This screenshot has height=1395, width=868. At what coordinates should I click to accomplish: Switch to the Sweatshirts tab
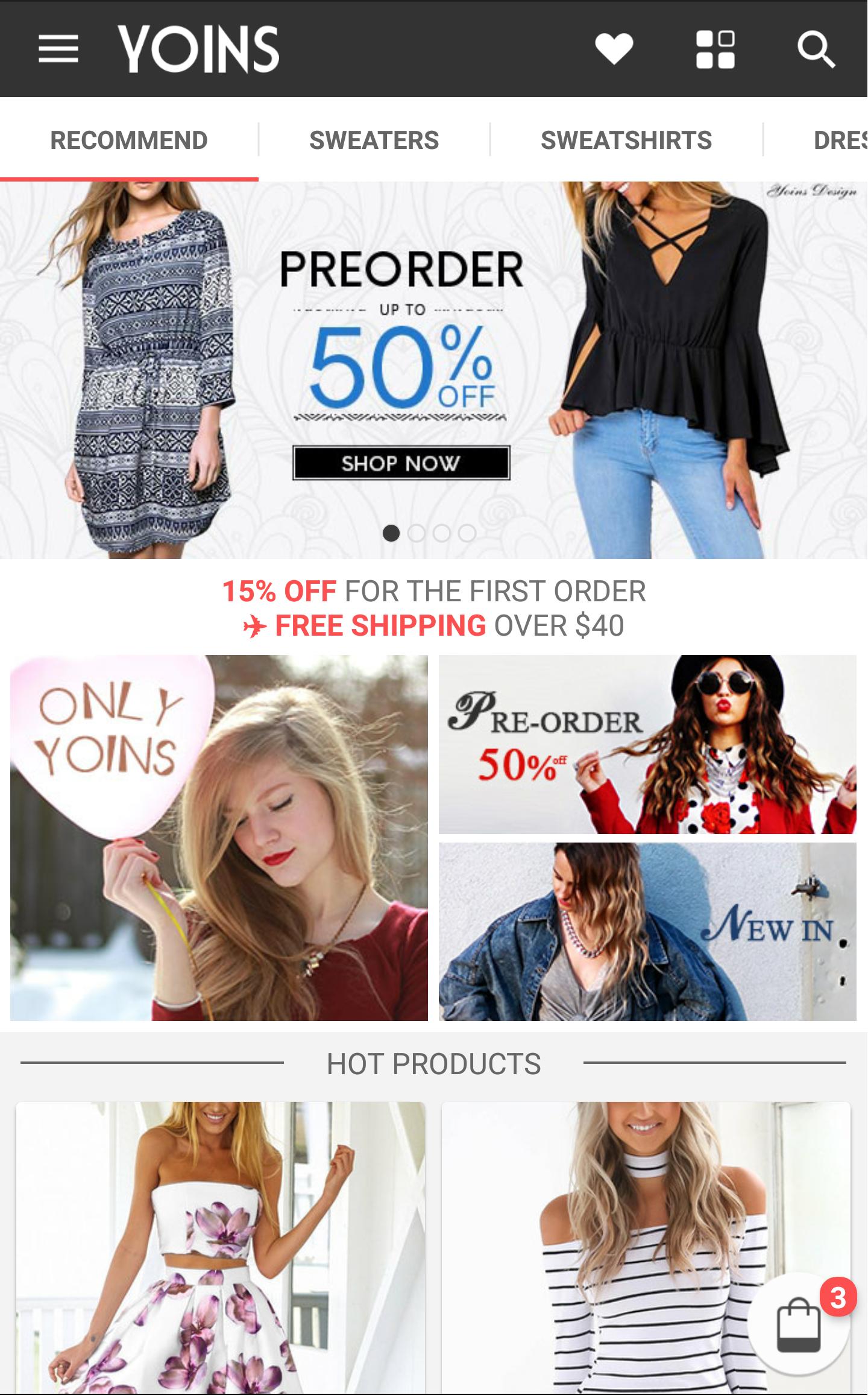pos(626,140)
